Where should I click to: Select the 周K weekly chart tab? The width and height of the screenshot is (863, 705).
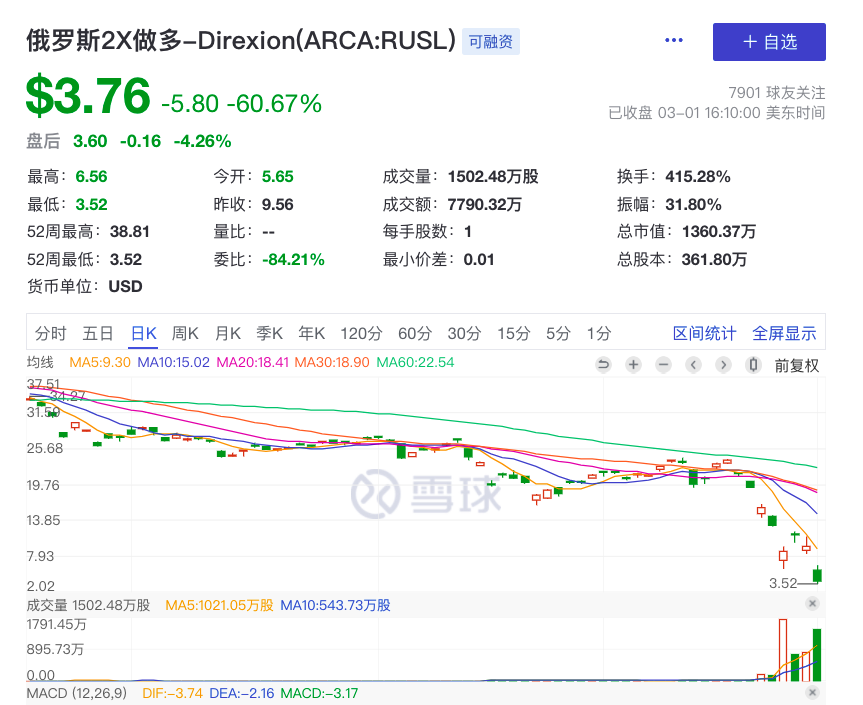185,333
